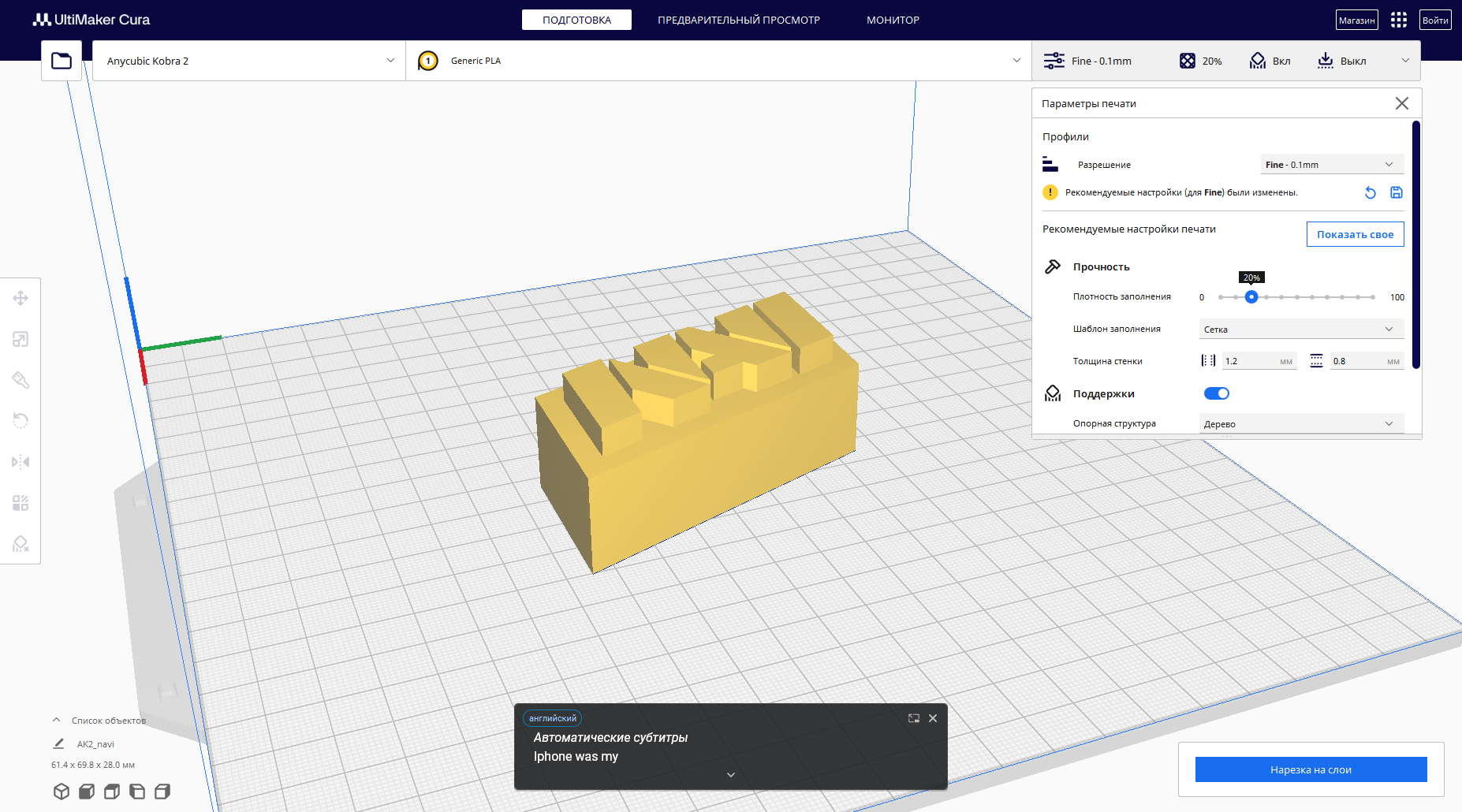Click the Войти sign-in button
Viewport: 1462px width, 812px height.
[1435, 20]
